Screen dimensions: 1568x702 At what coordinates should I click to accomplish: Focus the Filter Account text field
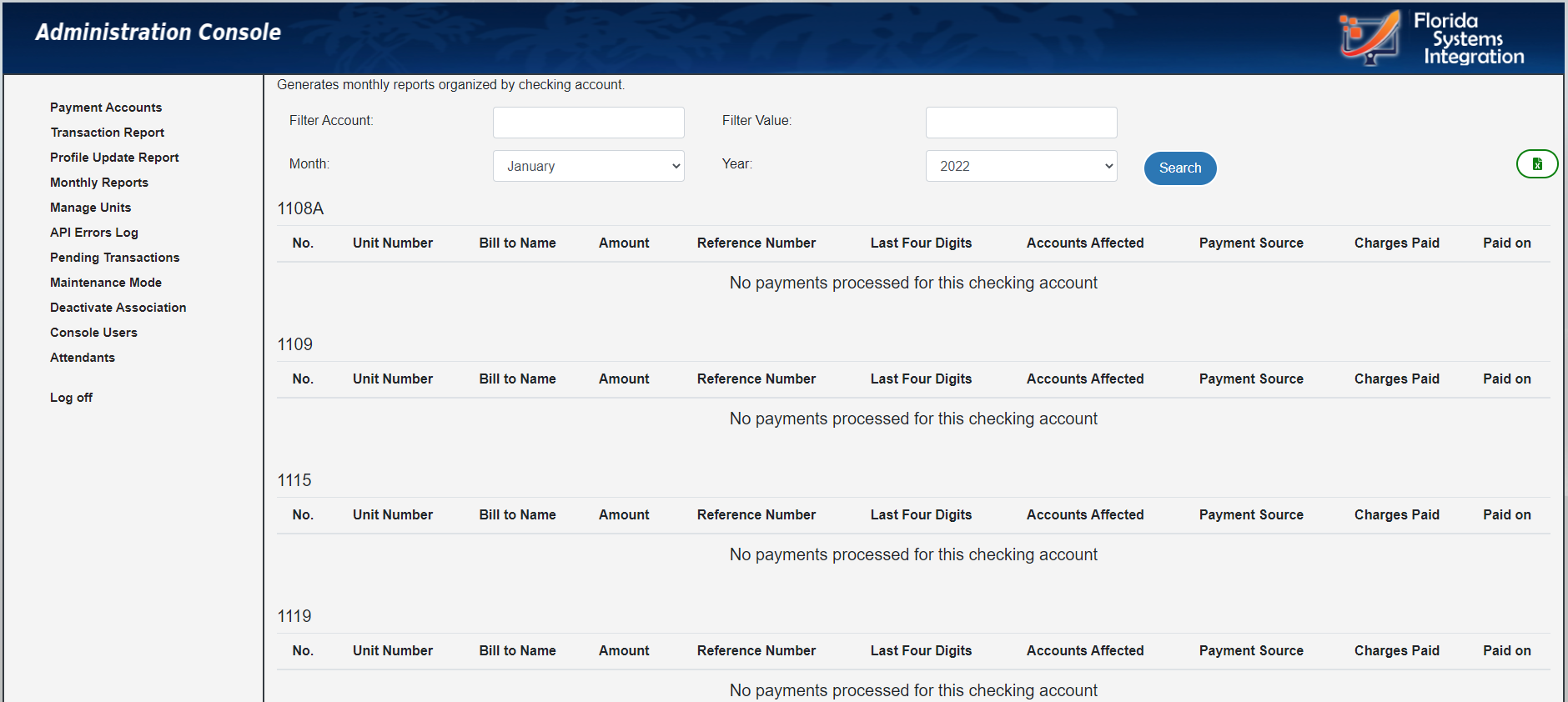point(588,123)
